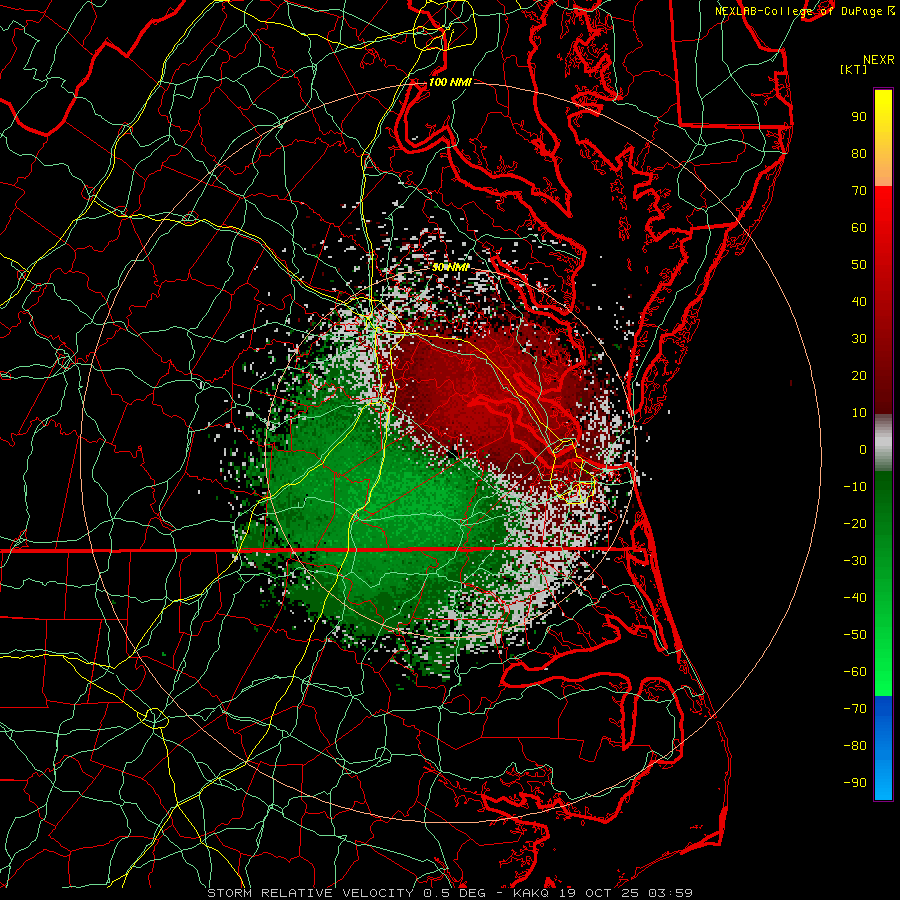Click the "03:59" time stamp
This screenshot has height=900, width=900.
[x=670, y=893]
